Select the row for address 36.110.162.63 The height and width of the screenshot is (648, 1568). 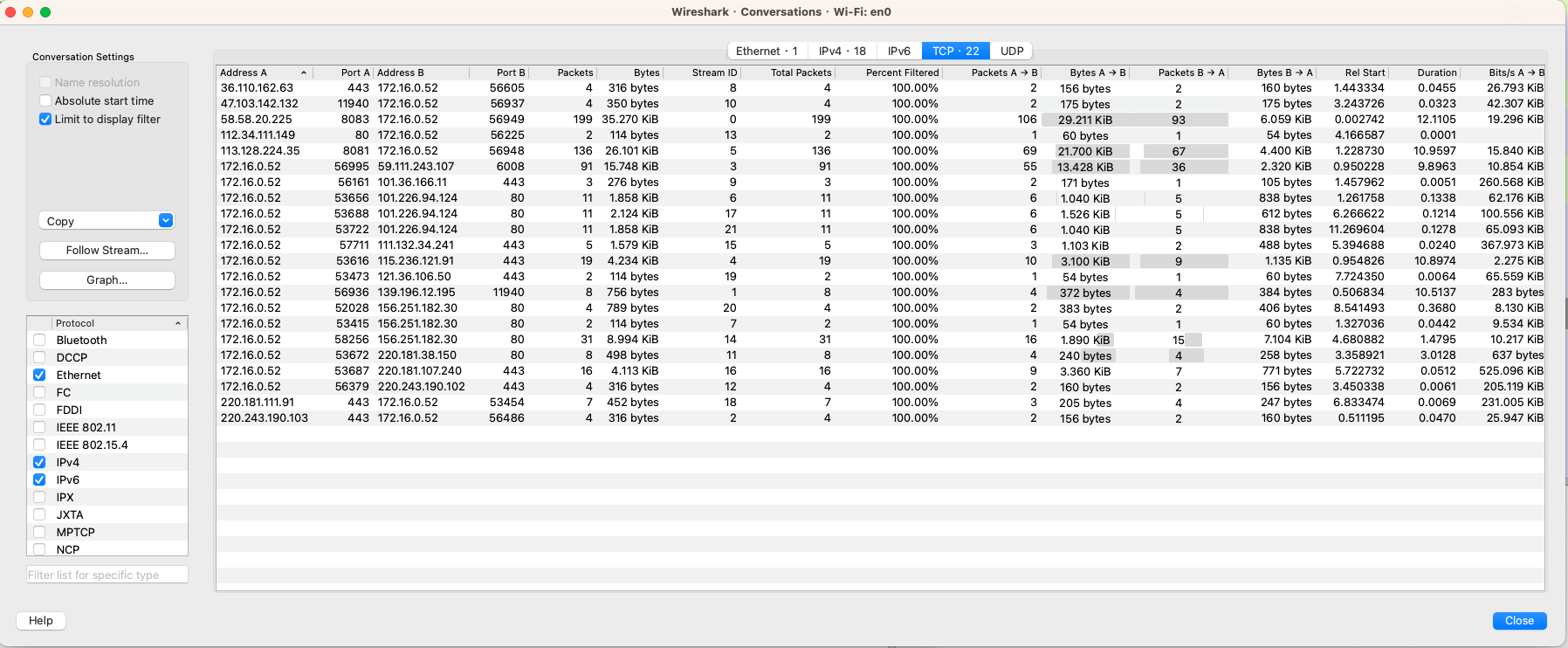(880, 87)
